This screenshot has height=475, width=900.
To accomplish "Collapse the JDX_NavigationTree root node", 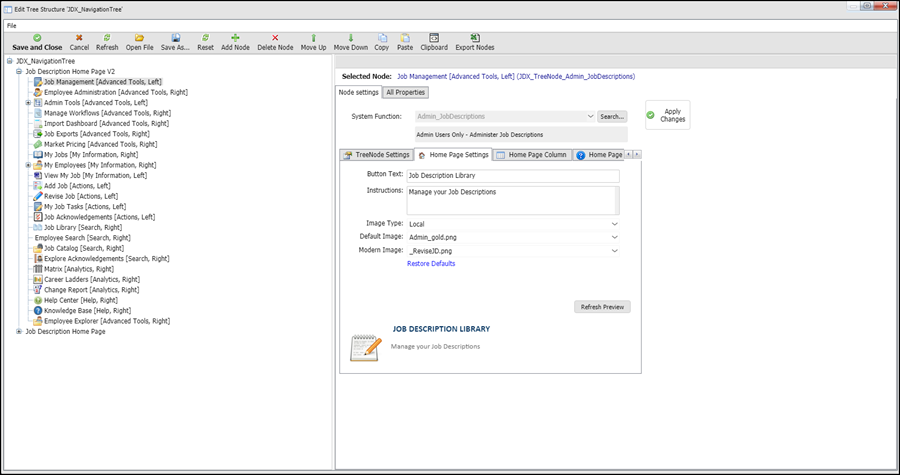I will pos(9,61).
